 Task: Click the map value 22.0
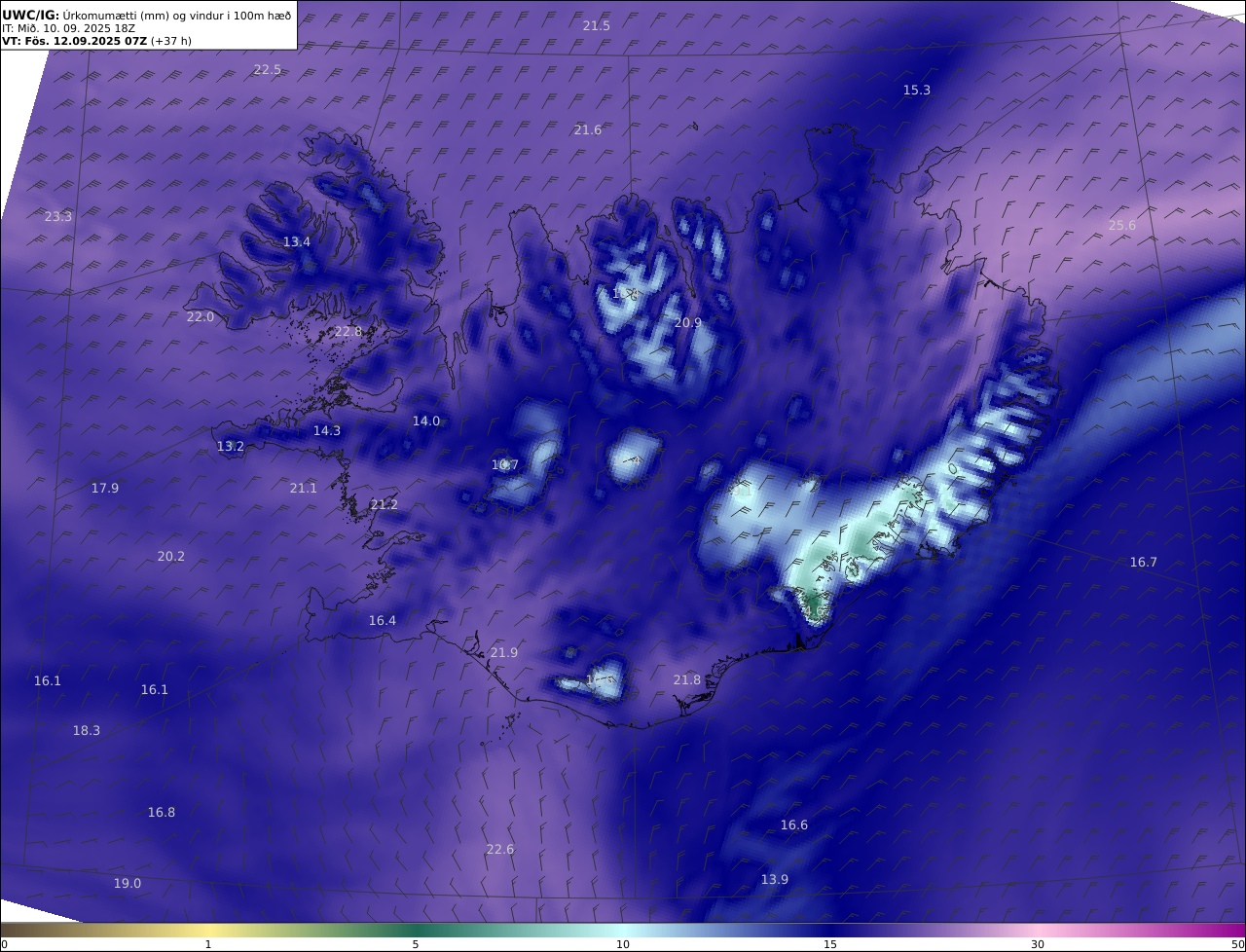[201, 316]
